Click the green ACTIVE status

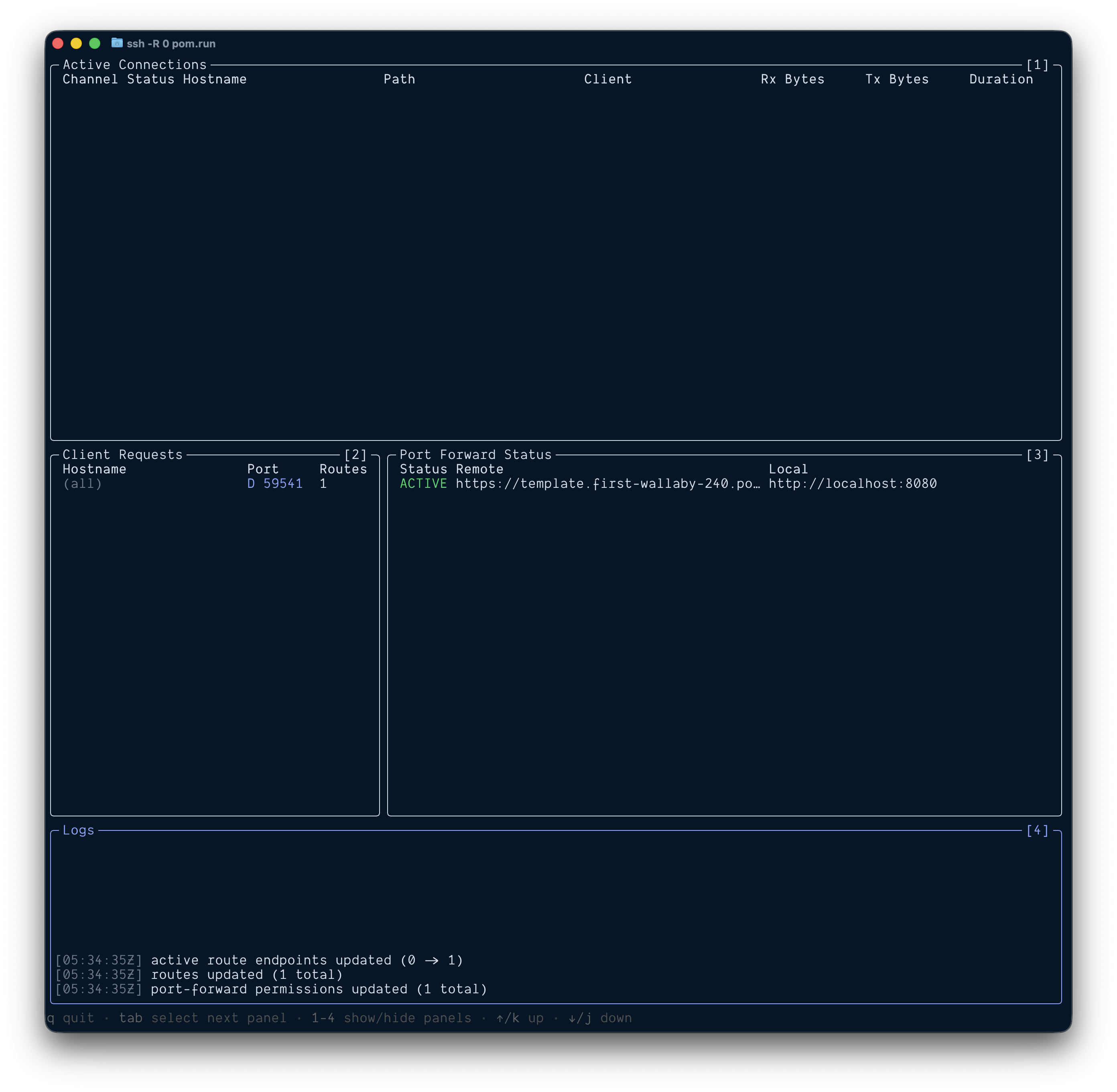(423, 483)
